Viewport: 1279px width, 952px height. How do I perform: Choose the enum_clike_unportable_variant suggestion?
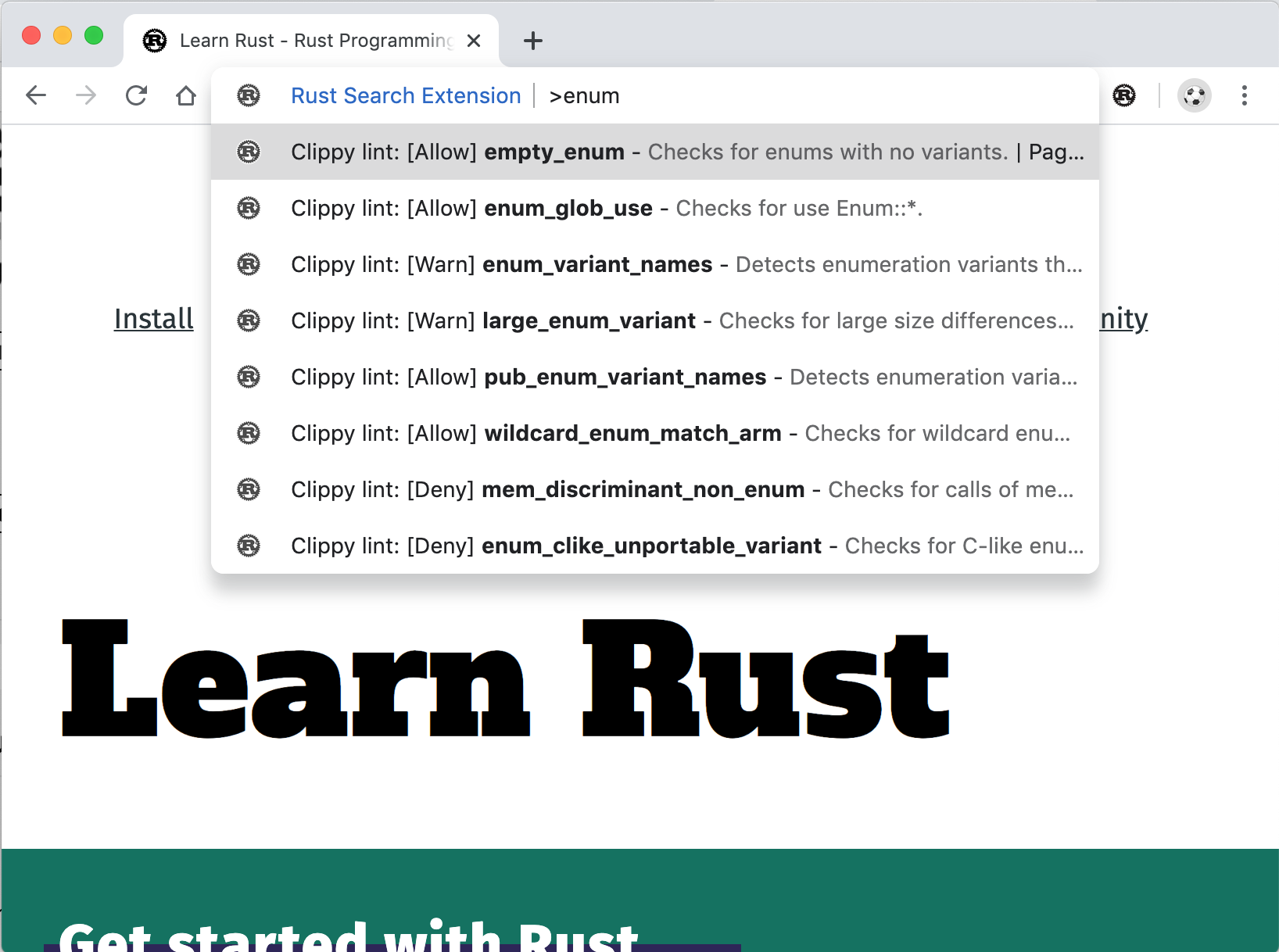(655, 546)
